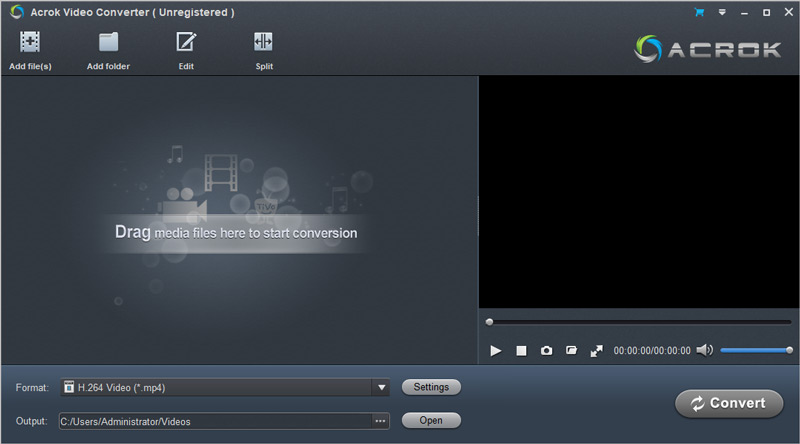This screenshot has height=444, width=800.
Task: Open the format Settings button
Action: pyautogui.click(x=431, y=387)
